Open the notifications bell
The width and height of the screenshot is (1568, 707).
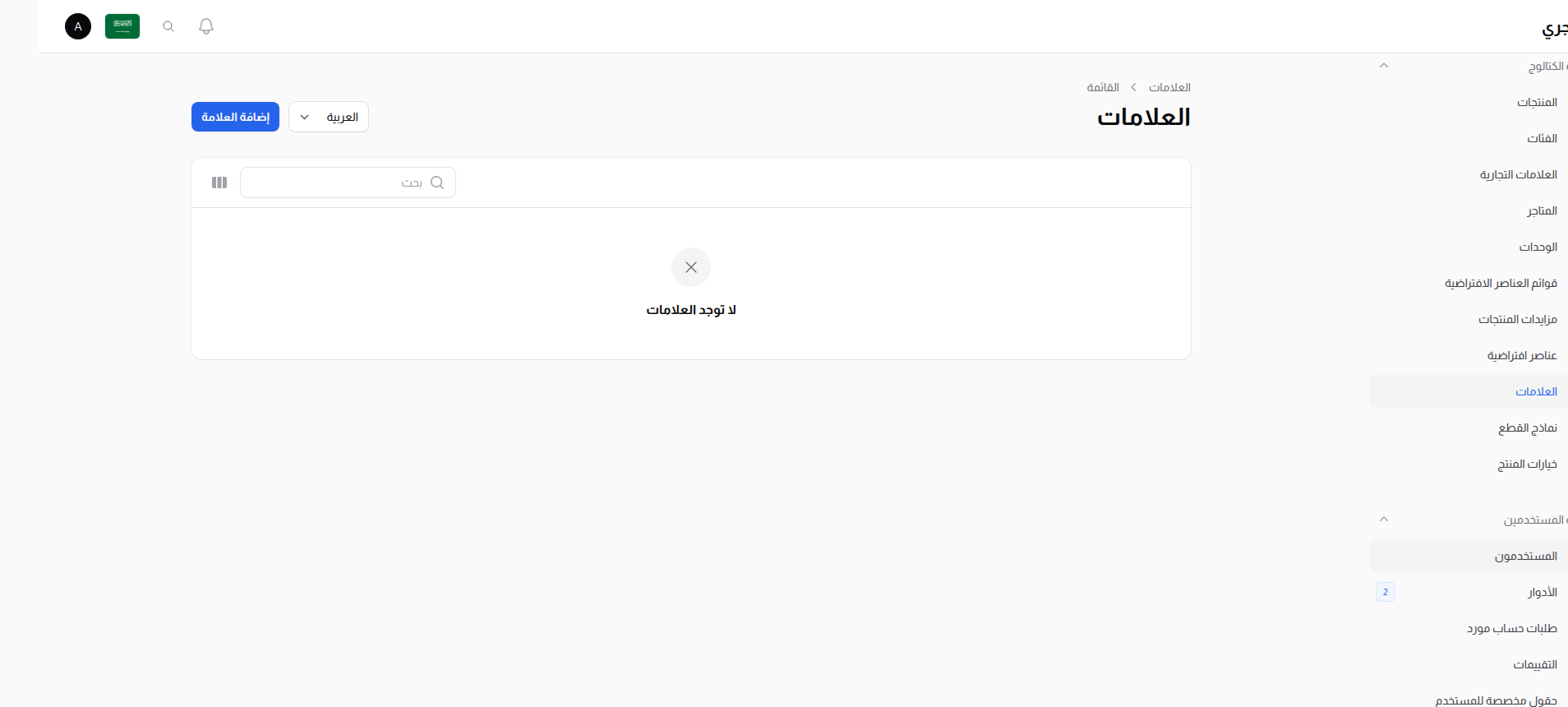click(205, 25)
